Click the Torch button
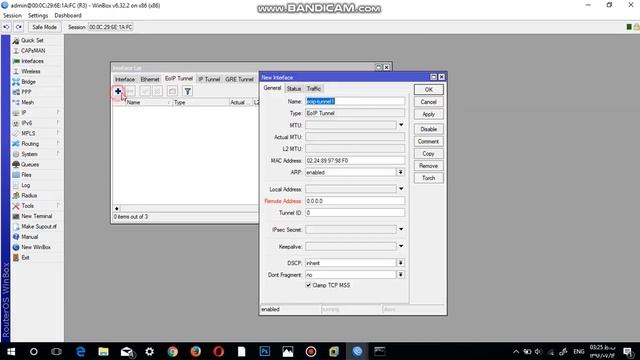Screen dimensions: 640x360 click(429, 178)
